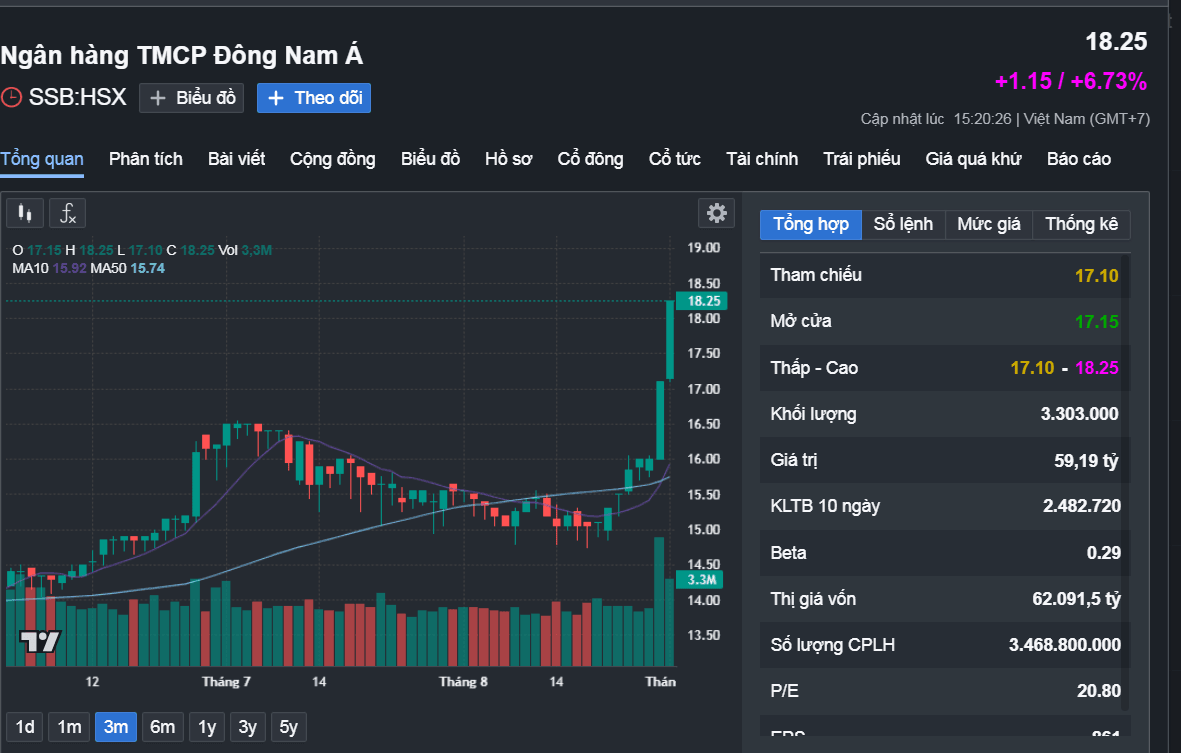Click the KLTB 10 ngày value 2.482.720
The image size is (1181, 753).
pos(1082,506)
